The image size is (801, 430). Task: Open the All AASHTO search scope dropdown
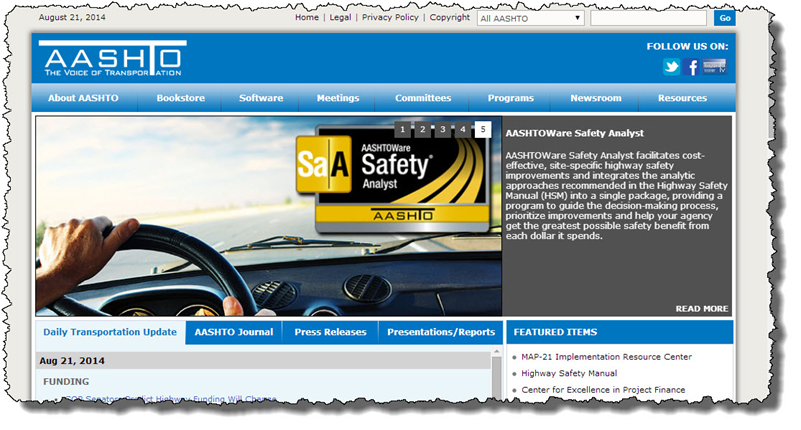click(531, 18)
